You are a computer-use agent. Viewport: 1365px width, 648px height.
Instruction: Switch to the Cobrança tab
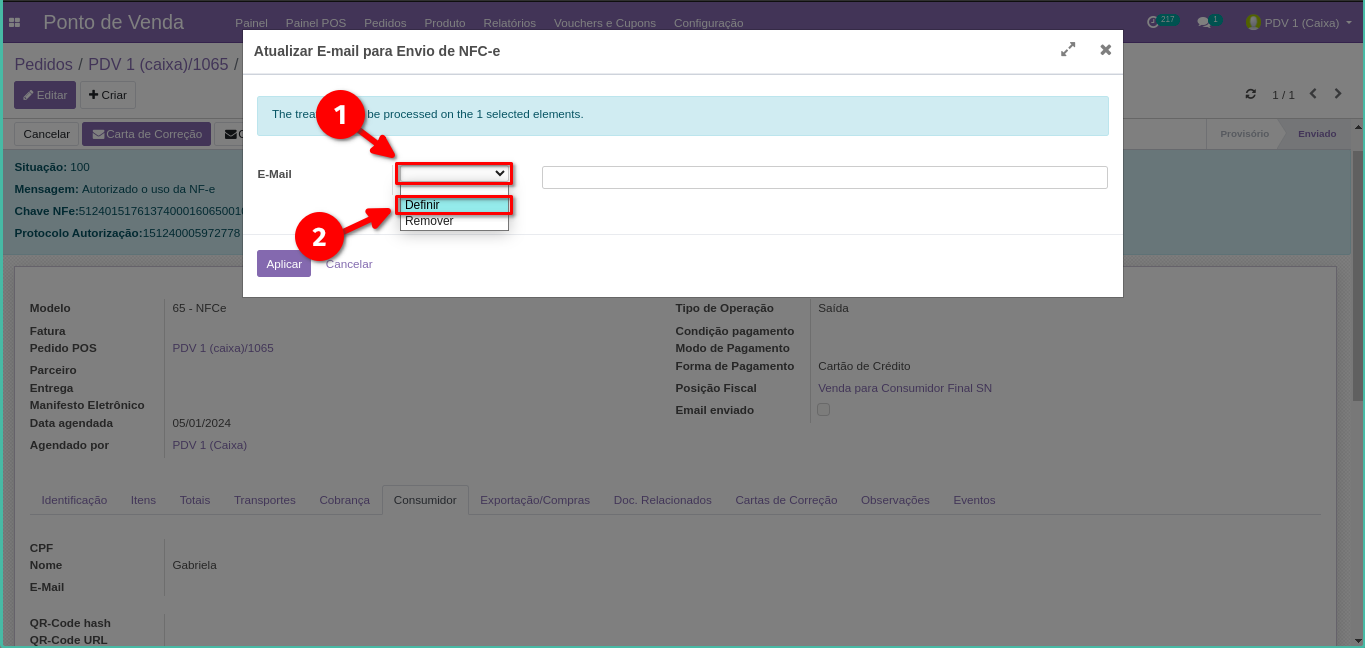pos(344,500)
